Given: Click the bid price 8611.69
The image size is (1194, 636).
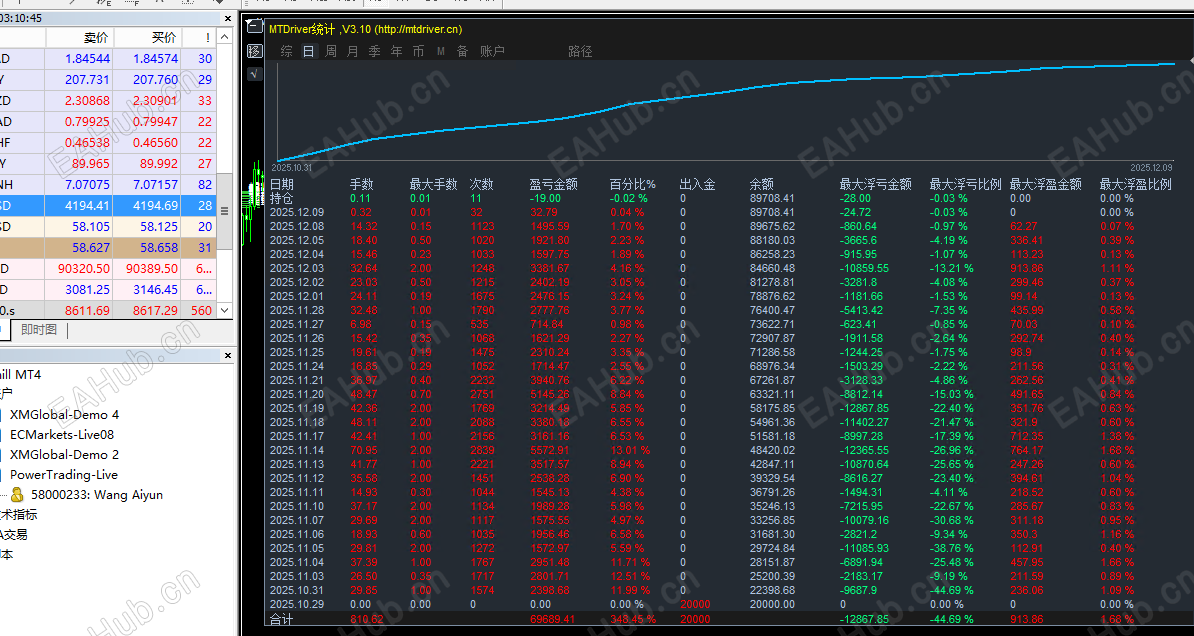Looking at the screenshot, I should [87, 310].
